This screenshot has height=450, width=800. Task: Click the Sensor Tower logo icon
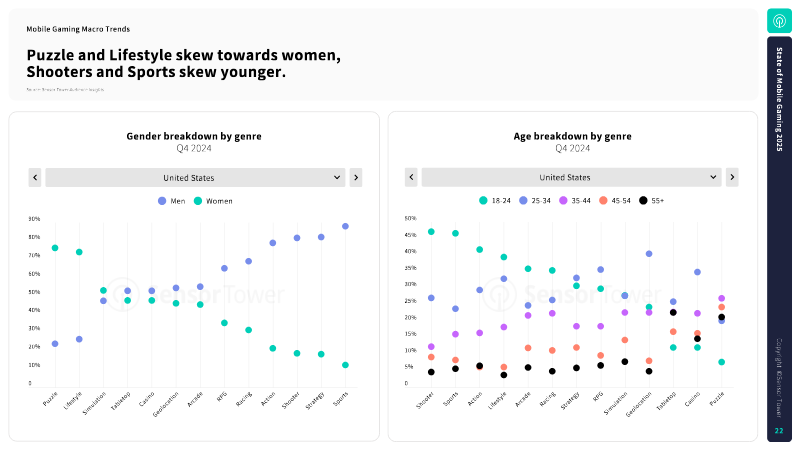pos(779,21)
